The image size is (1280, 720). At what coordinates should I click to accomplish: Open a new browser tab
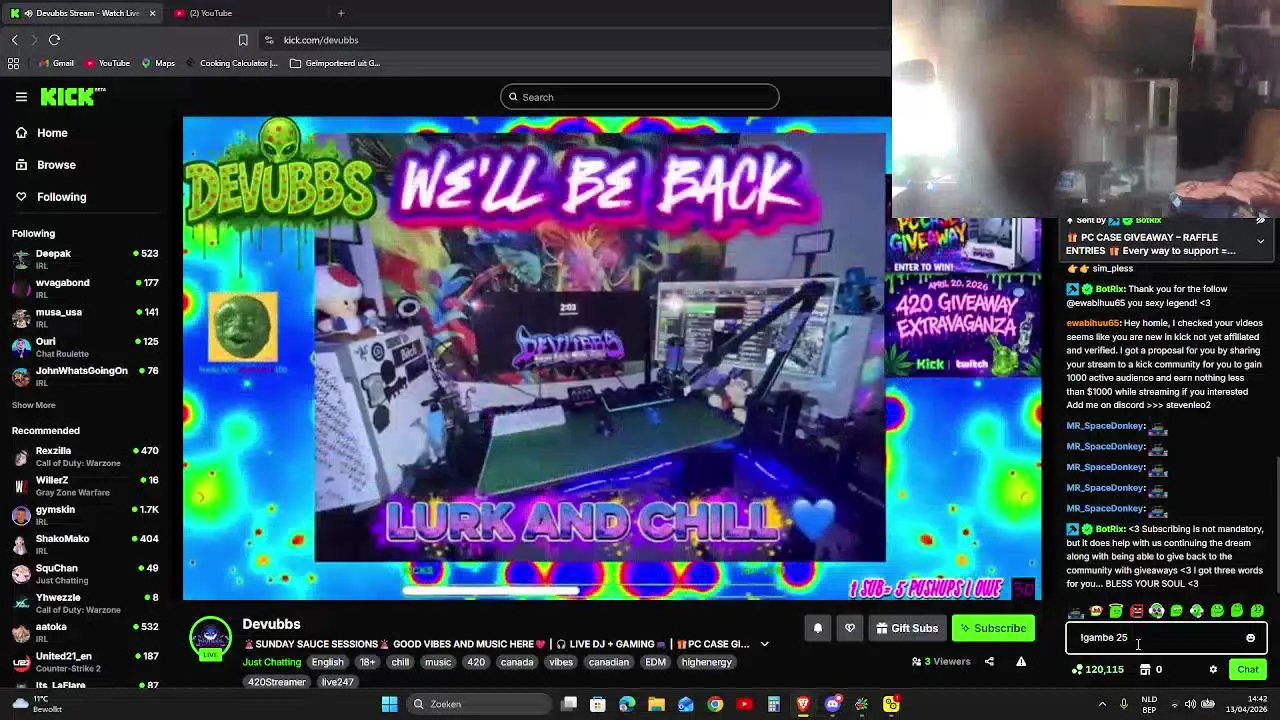click(341, 13)
